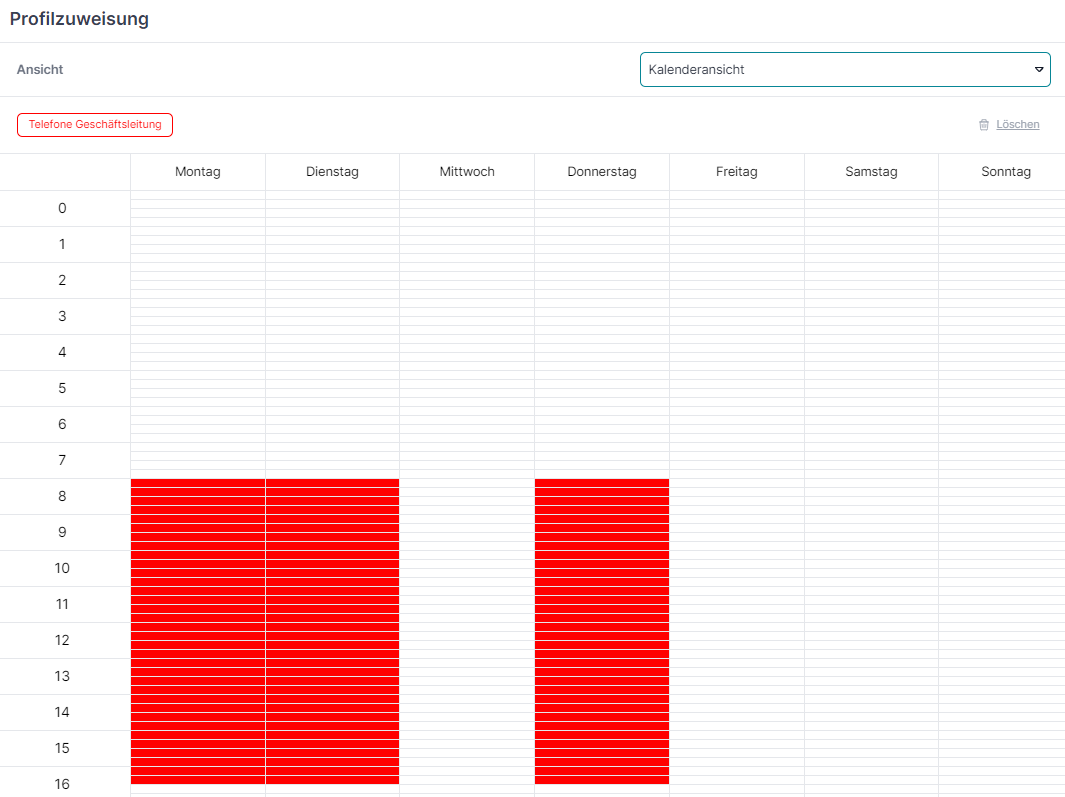
Task: Choose the Sonntag column header
Action: coord(1005,172)
